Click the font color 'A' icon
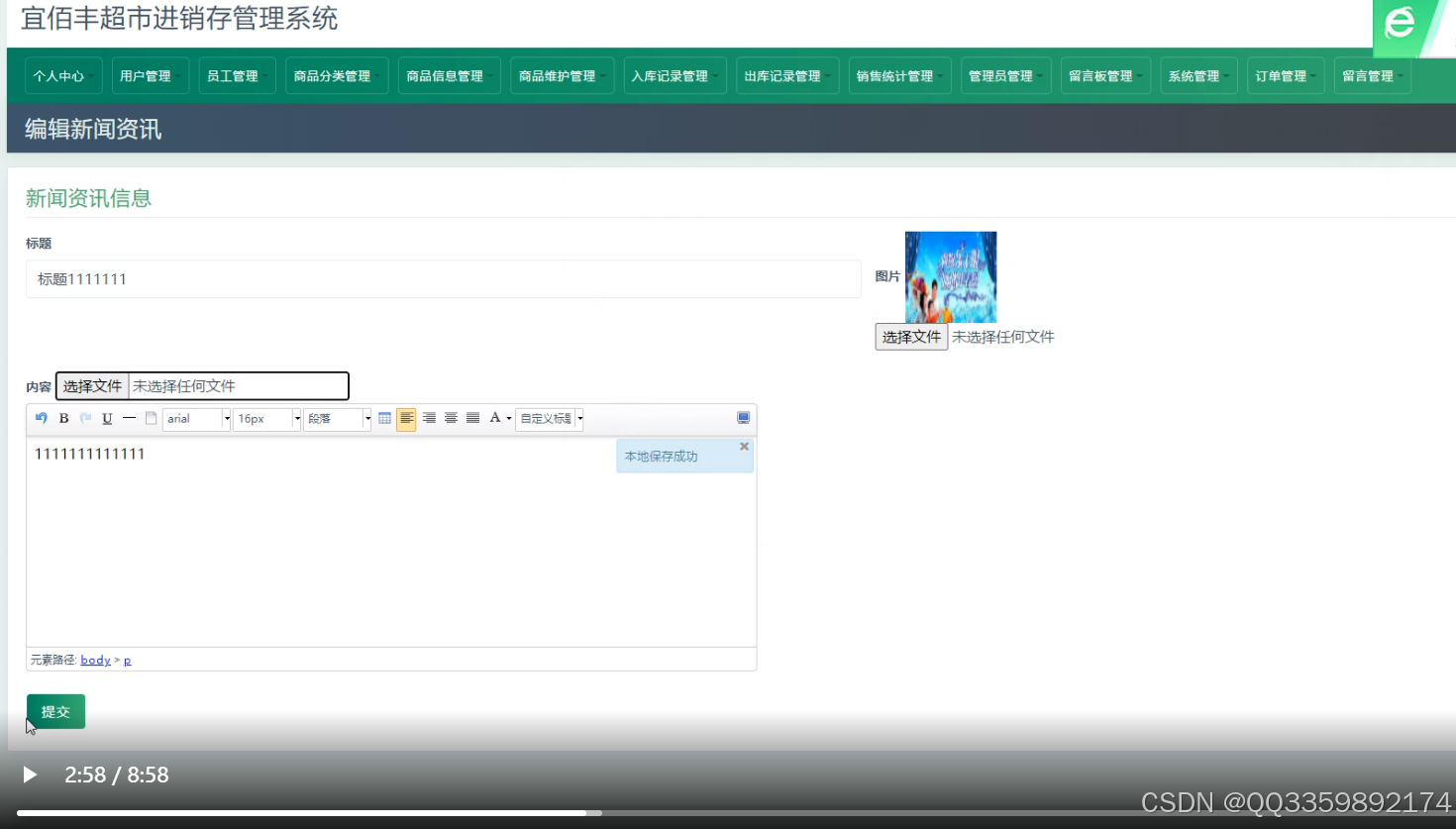Image resolution: width=1456 pixels, height=829 pixels. coord(495,418)
